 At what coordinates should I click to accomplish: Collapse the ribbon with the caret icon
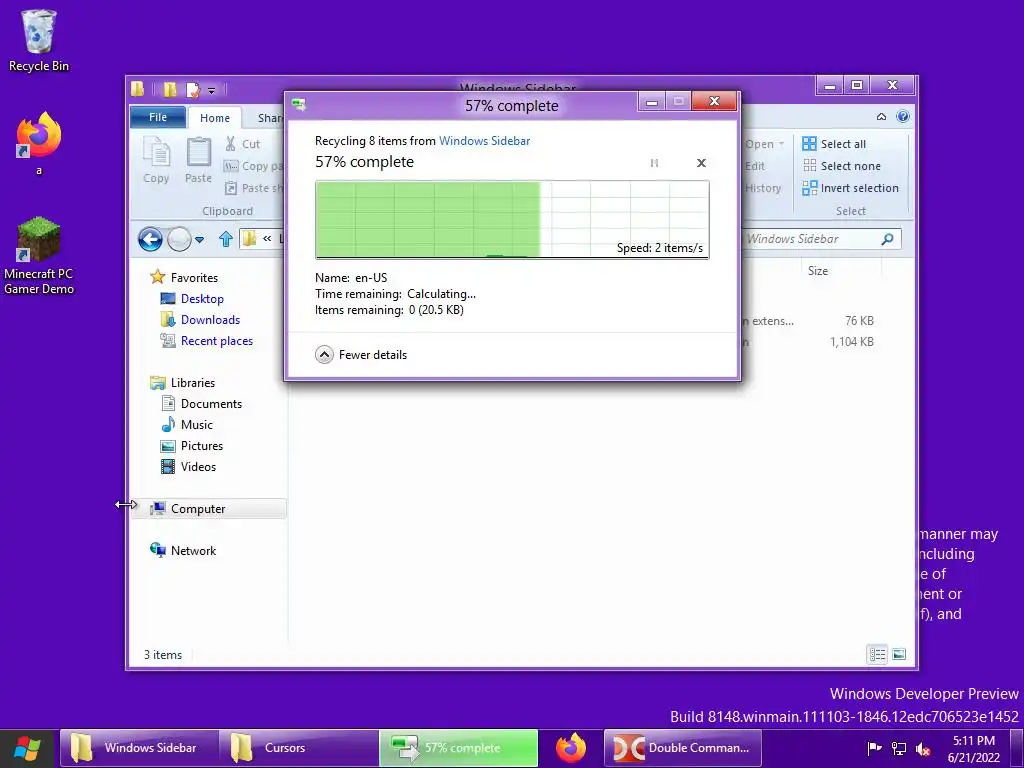pos(881,117)
